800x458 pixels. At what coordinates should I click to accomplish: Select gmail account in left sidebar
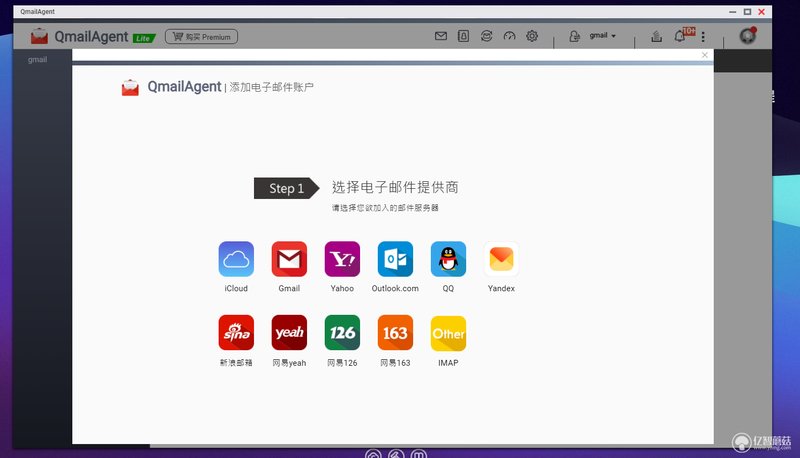37,60
